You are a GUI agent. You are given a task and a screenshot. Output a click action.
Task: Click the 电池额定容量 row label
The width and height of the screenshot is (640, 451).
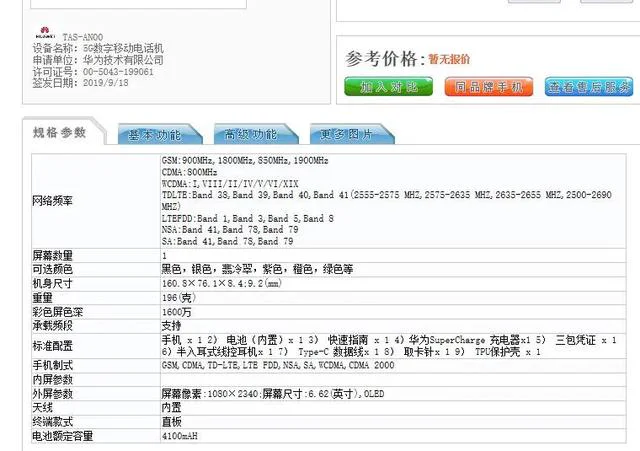click(62, 436)
